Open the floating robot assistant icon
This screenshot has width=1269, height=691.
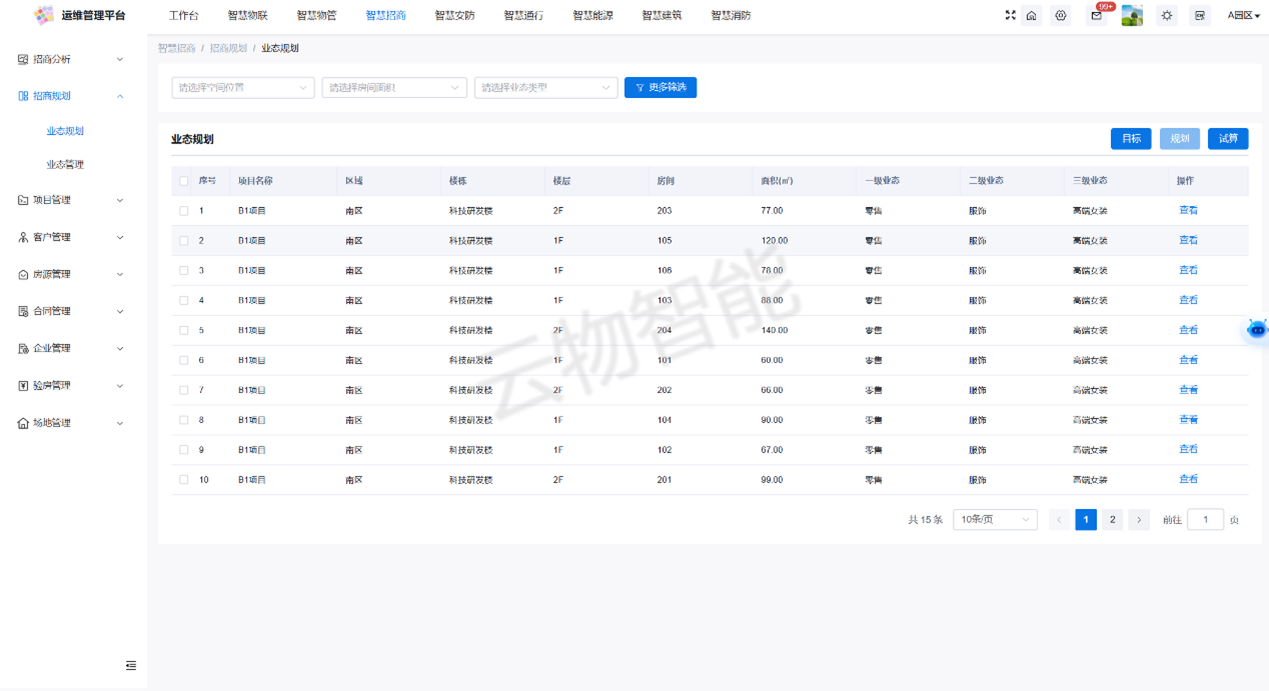pyautogui.click(x=1257, y=329)
